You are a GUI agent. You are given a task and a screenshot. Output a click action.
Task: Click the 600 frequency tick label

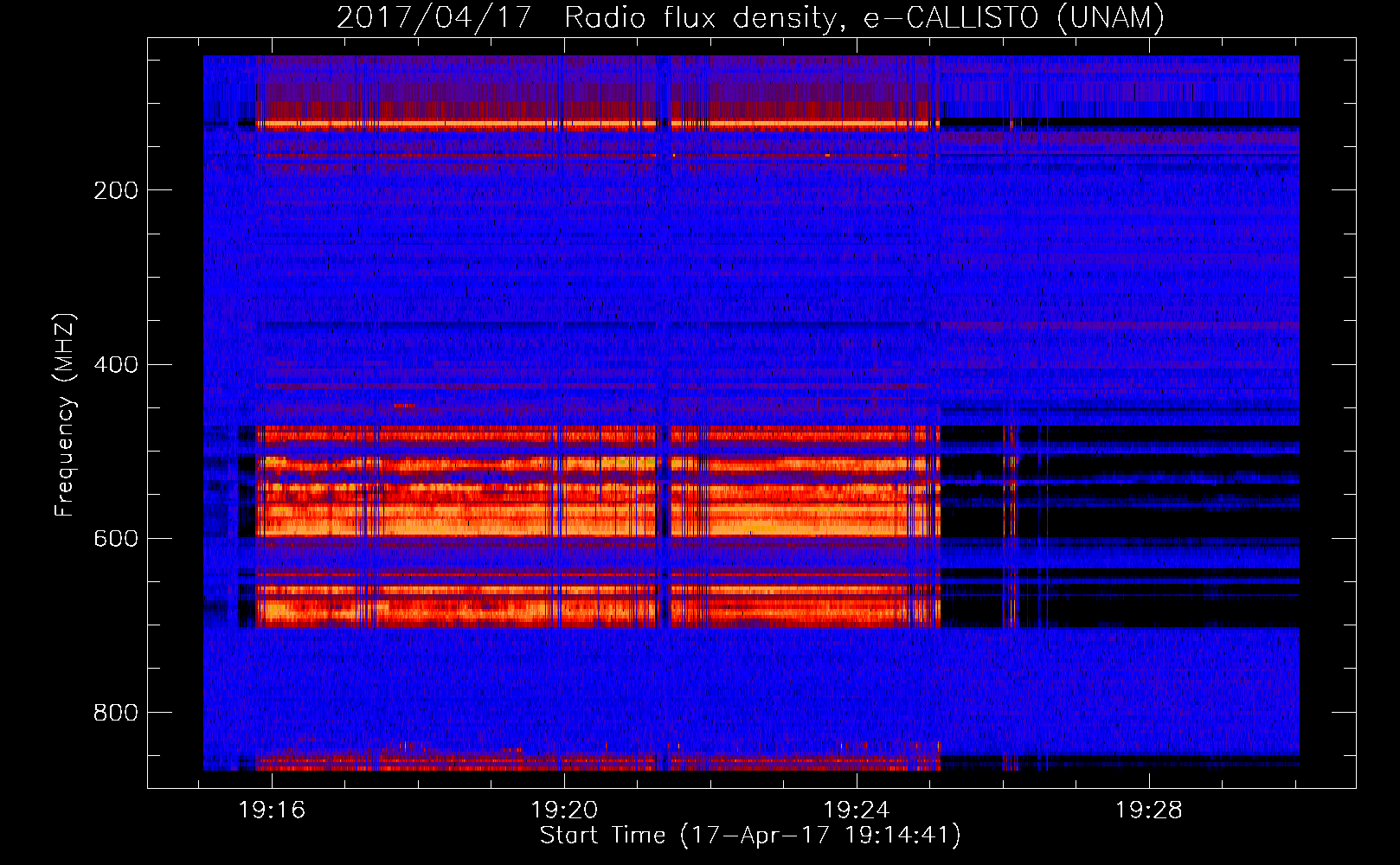116,538
